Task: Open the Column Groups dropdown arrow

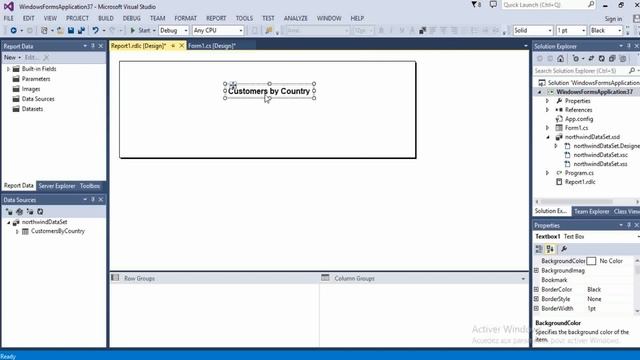Action: (x=523, y=279)
